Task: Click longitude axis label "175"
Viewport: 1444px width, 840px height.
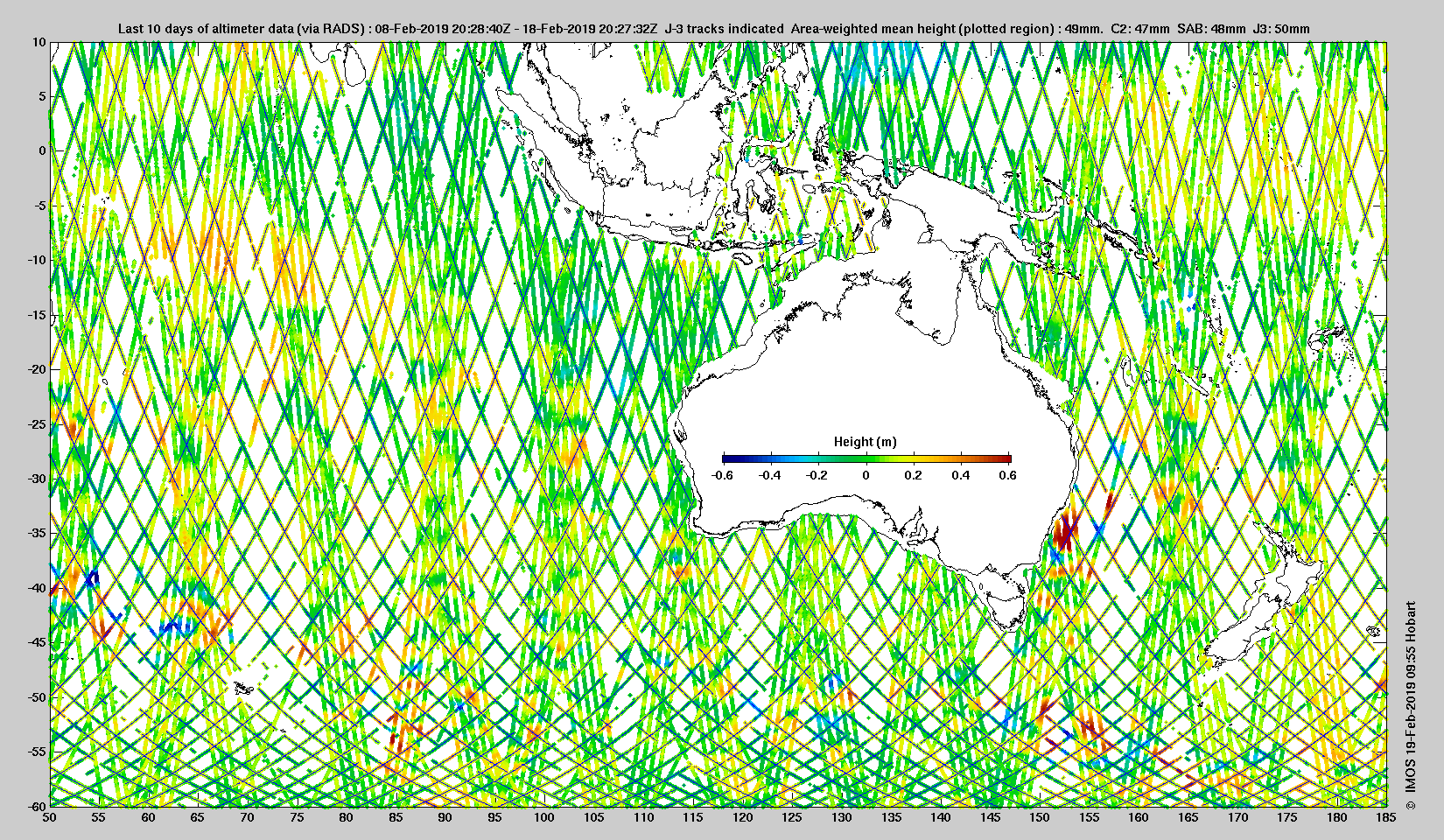Action: [x=1287, y=817]
